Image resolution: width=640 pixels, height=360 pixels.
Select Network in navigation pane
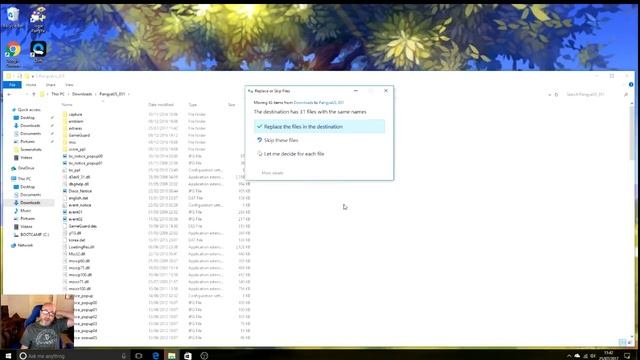(25, 245)
